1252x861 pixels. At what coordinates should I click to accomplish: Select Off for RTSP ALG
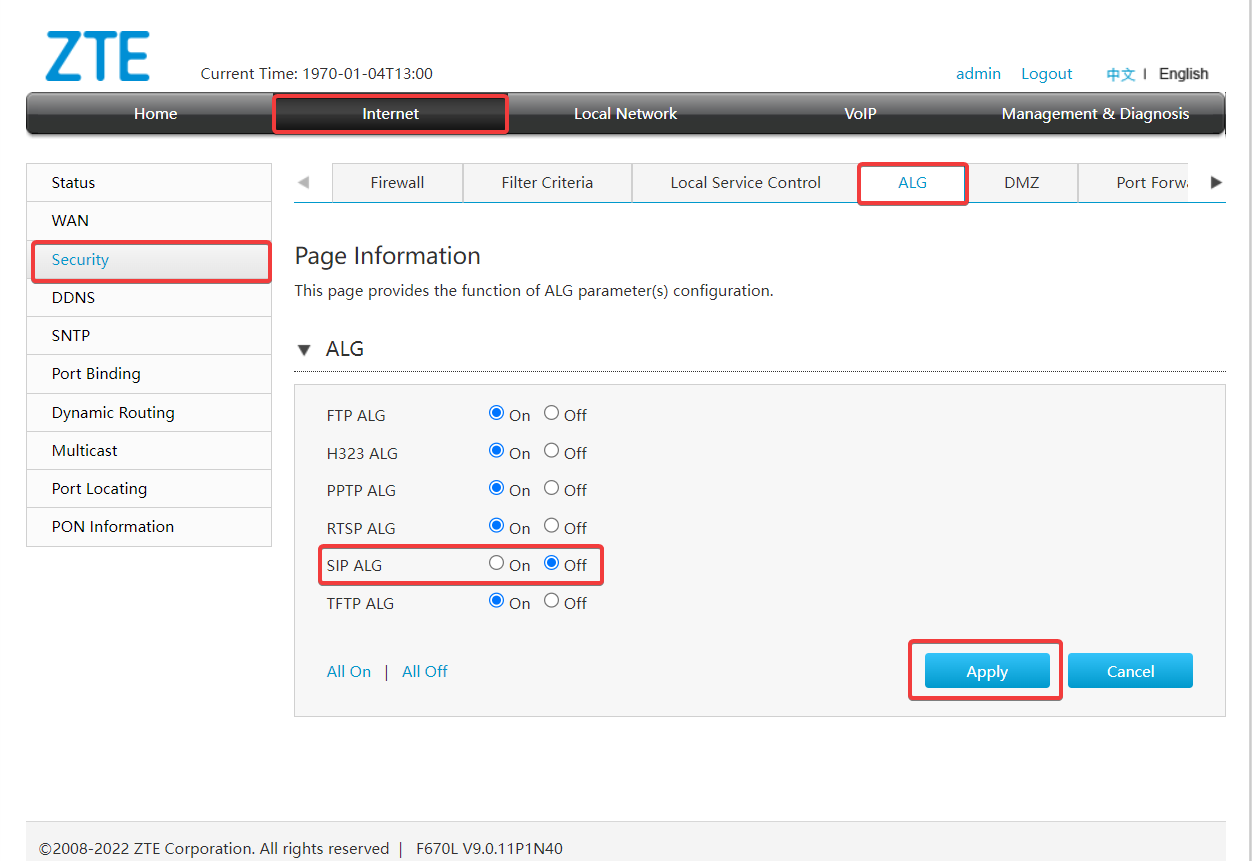pos(551,526)
